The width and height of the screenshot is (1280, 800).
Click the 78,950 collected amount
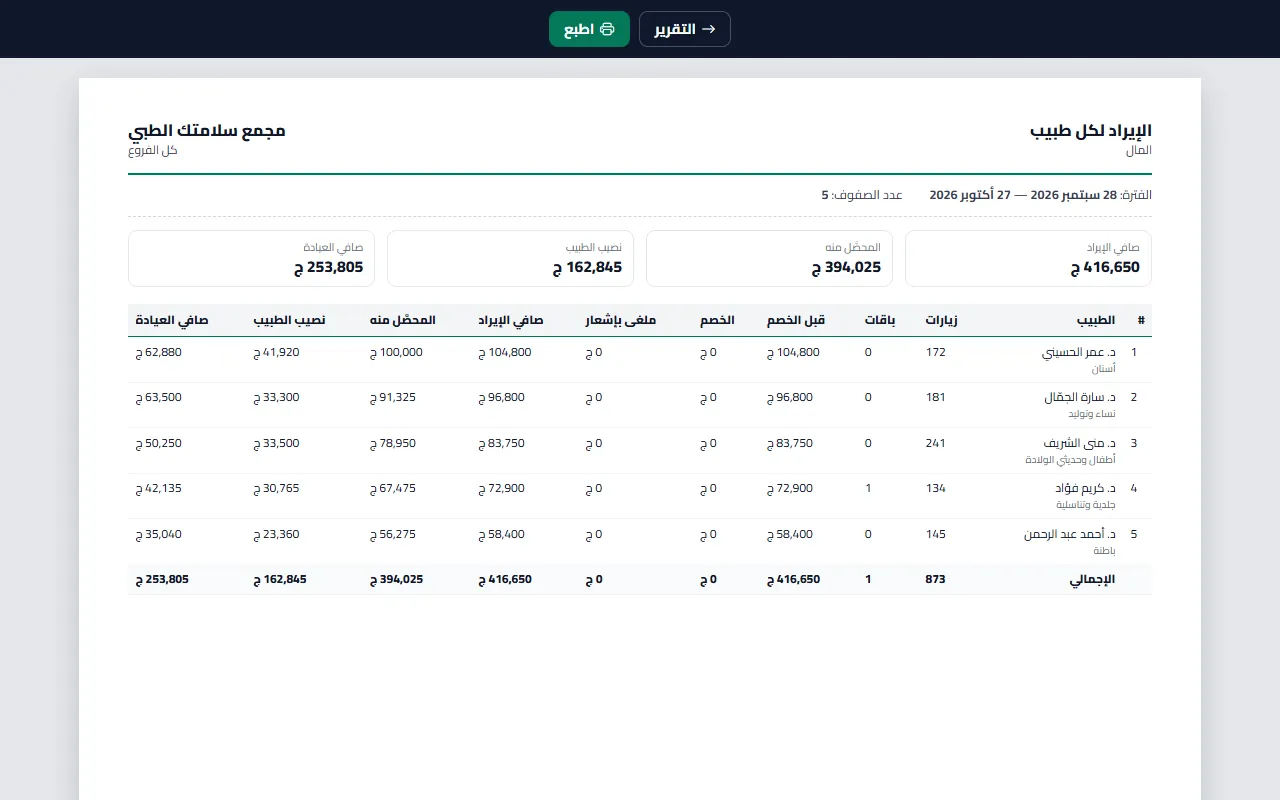click(392, 443)
